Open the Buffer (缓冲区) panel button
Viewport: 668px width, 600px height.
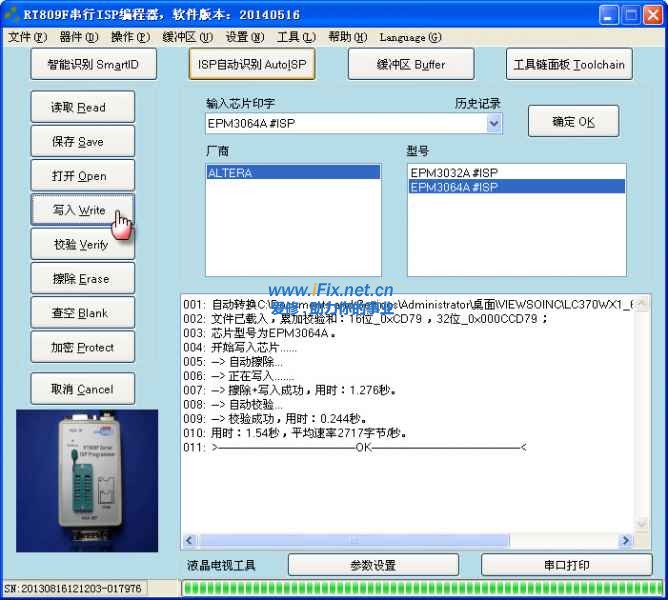pos(410,64)
